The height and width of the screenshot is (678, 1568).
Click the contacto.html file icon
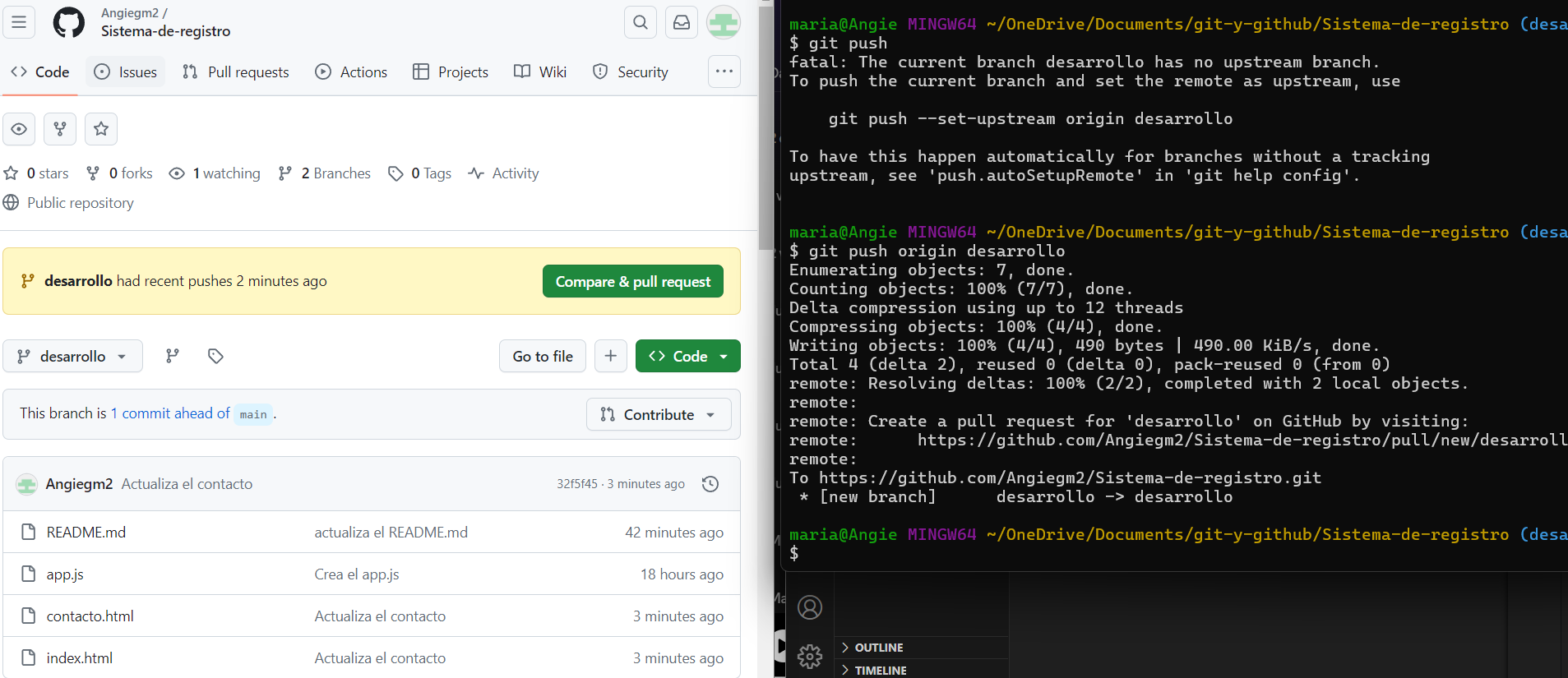coord(29,616)
